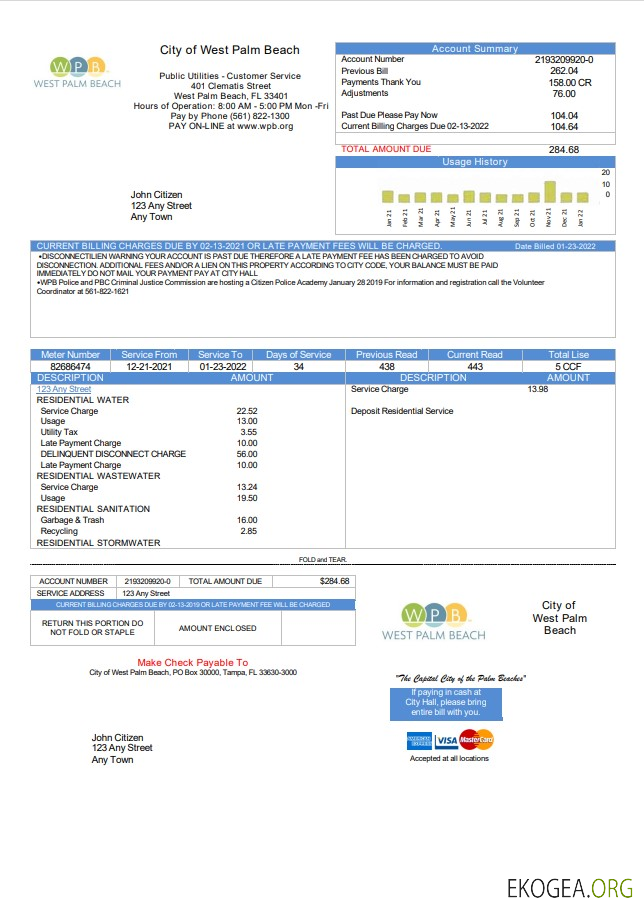Click the MasterCard logo

click(x=476, y=740)
